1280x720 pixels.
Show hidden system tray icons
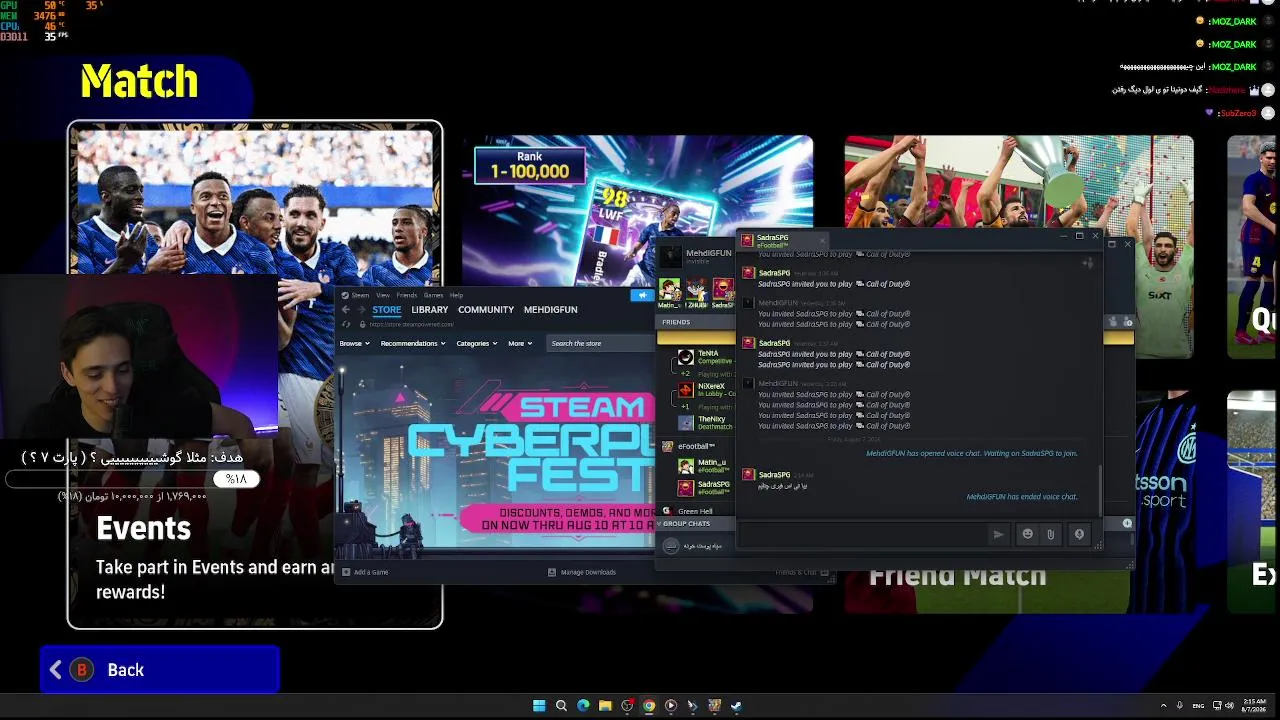(x=1163, y=706)
